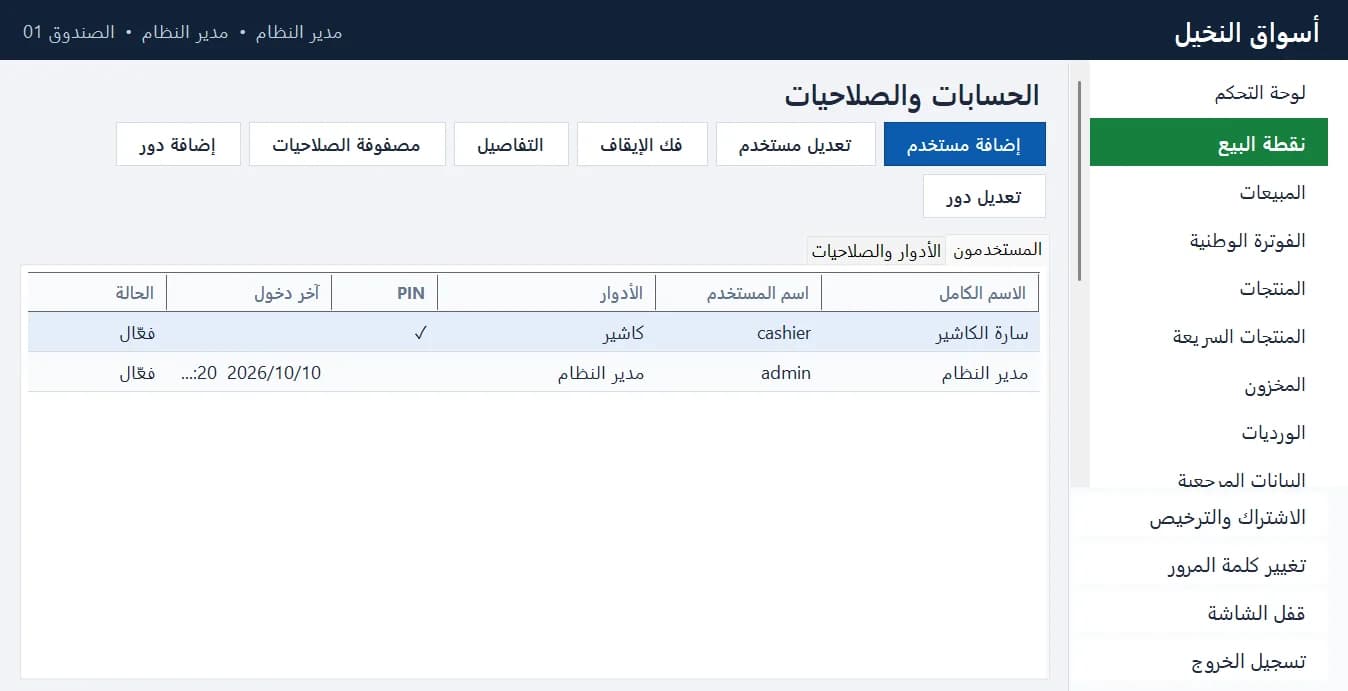Open مصفوفة الصلاحيات permissions matrix
Screen dimensions: 1348x691
(347, 144)
